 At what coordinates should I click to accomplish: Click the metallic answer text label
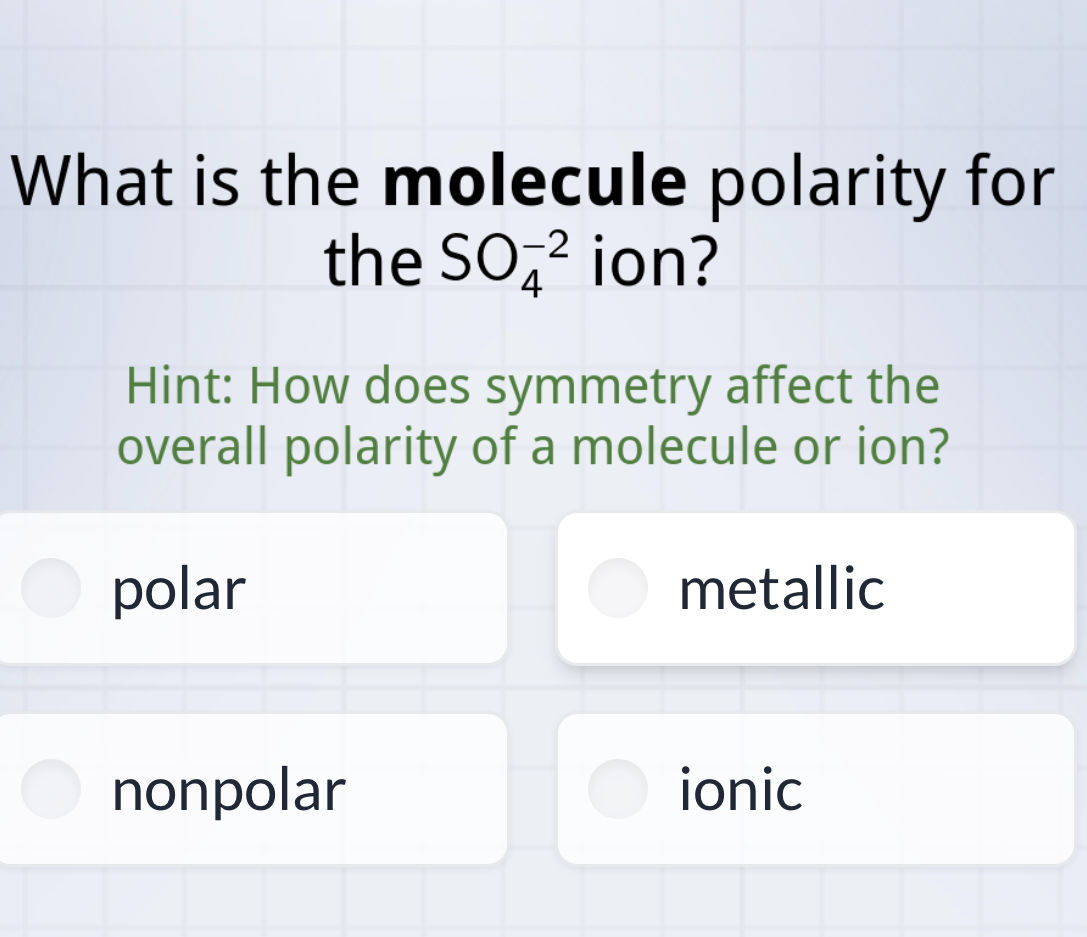tap(782, 589)
